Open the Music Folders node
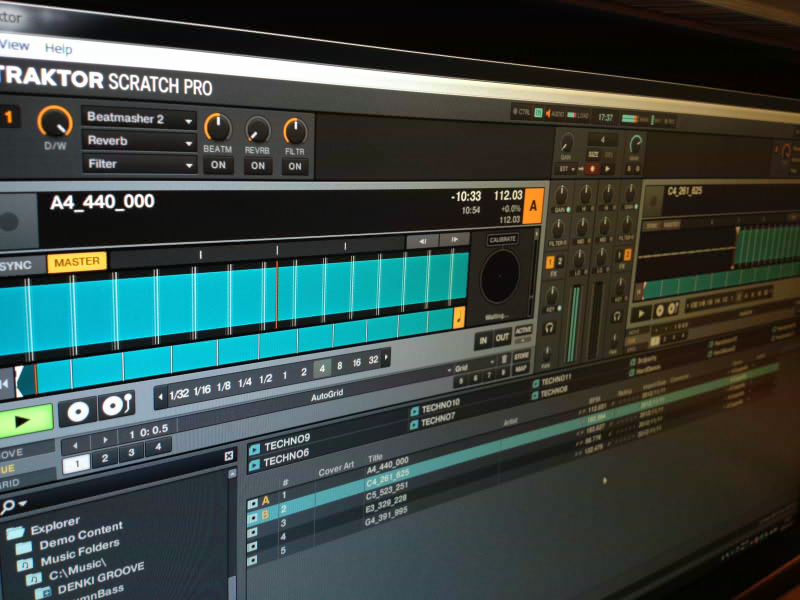This screenshot has height=600, width=800. point(80,553)
